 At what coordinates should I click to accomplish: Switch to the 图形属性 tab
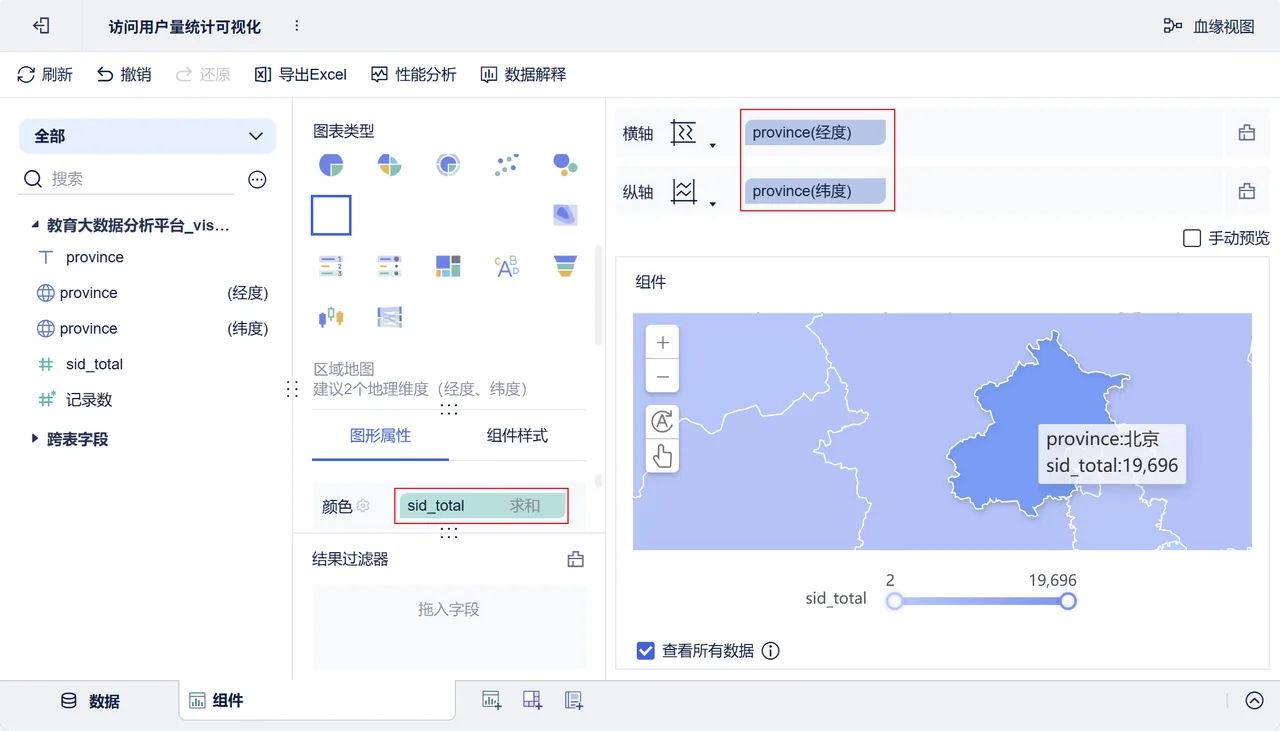(x=380, y=436)
